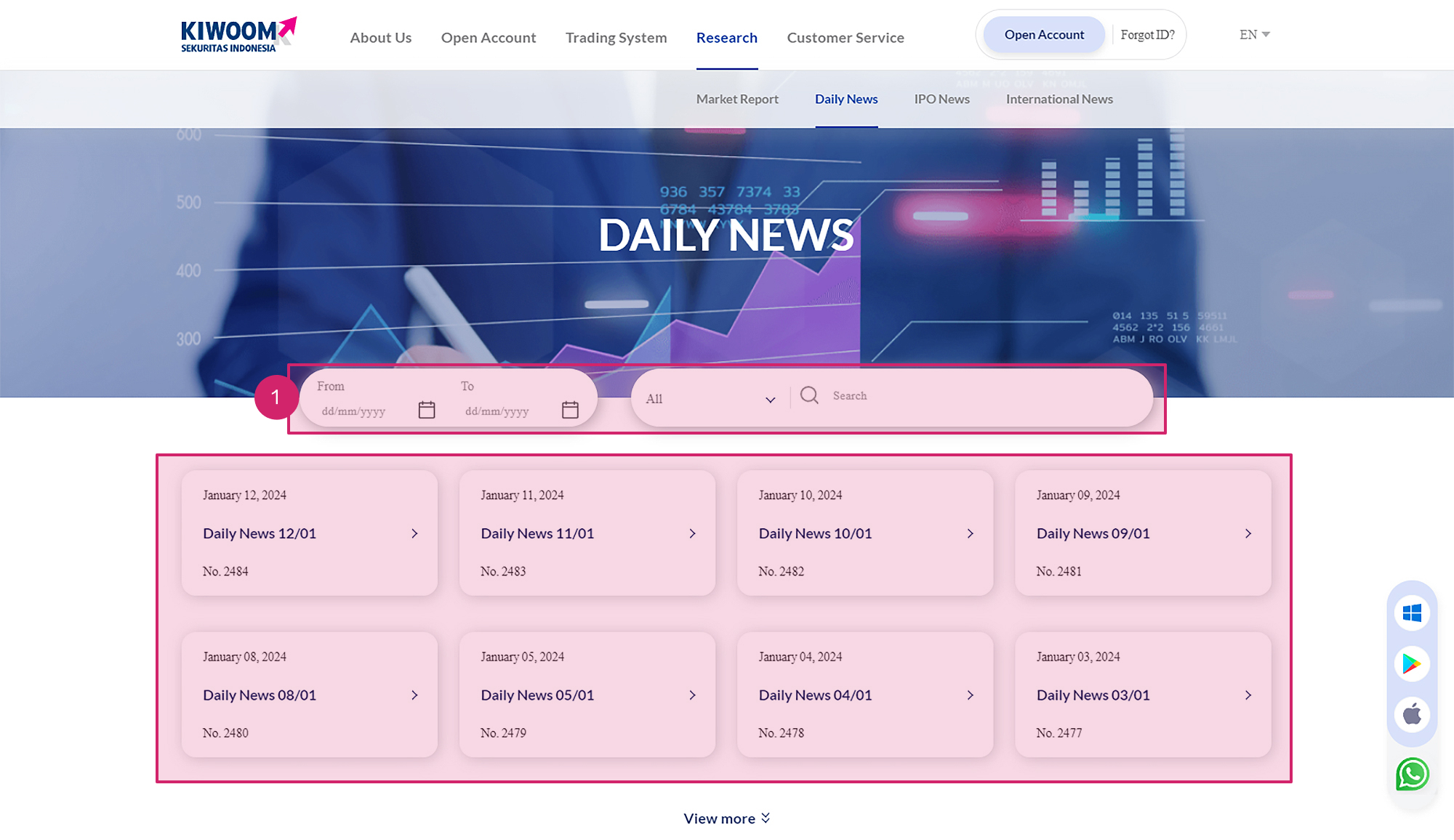The width and height of the screenshot is (1454, 840).
Task: Open Daily News 12/01 article
Action: tap(260, 533)
